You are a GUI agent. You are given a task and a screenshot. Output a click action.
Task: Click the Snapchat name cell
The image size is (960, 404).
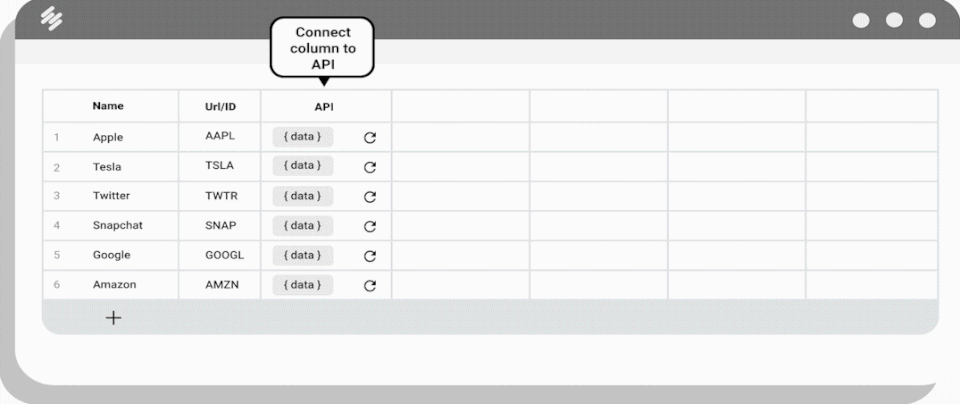point(117,226)
